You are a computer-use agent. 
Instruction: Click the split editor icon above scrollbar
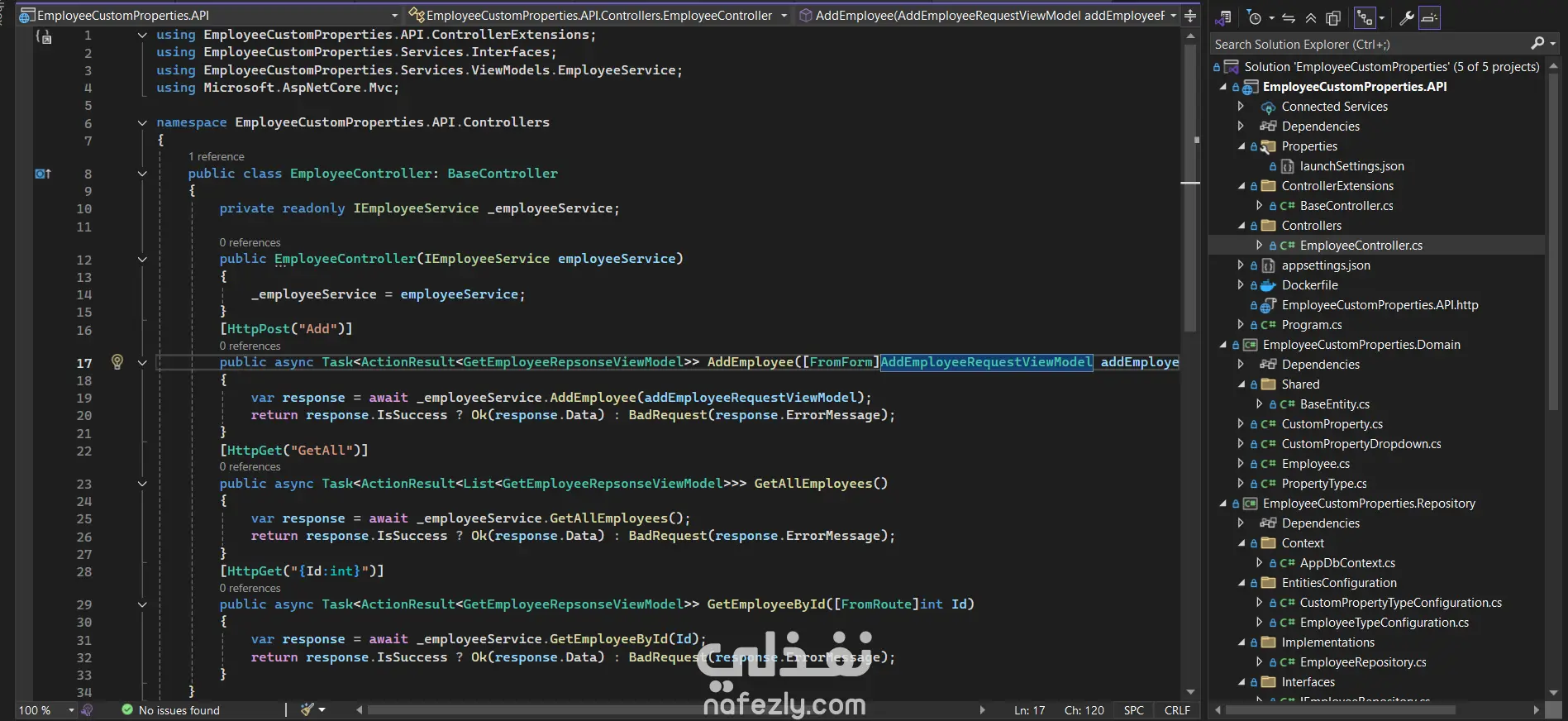[x=1190, y=15]
